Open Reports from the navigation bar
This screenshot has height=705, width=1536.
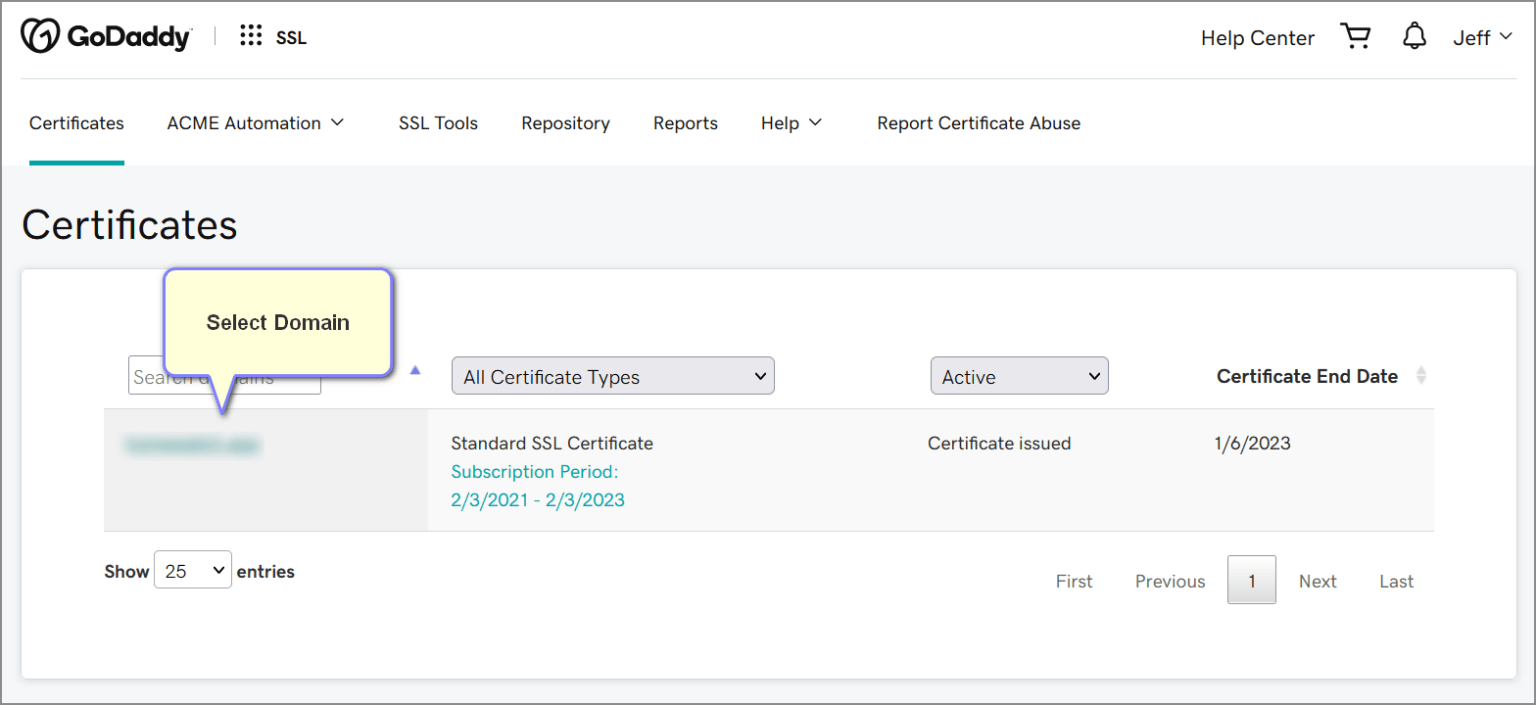[685, 123]
